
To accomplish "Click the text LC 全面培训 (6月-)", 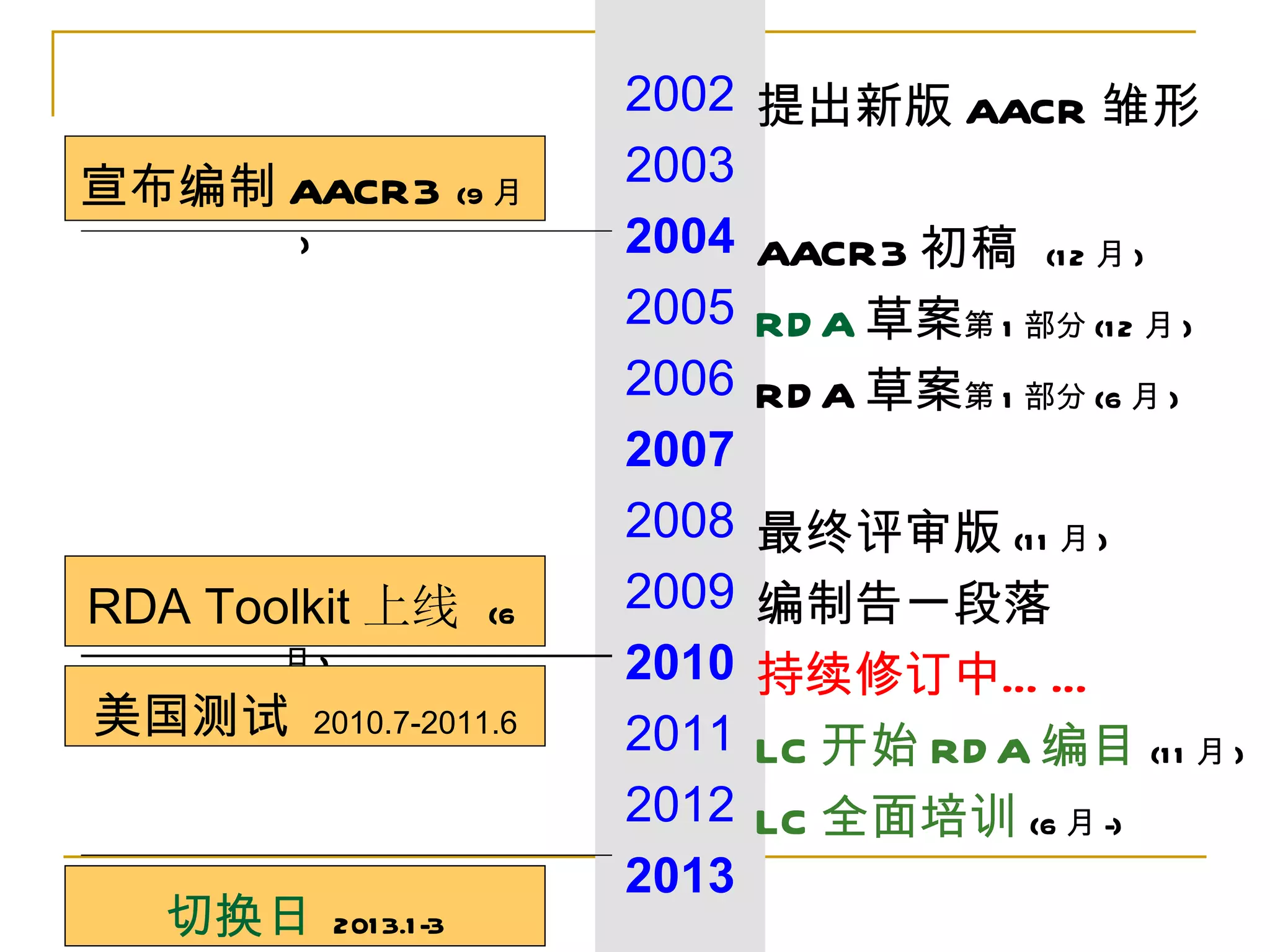I will (939, 816).
